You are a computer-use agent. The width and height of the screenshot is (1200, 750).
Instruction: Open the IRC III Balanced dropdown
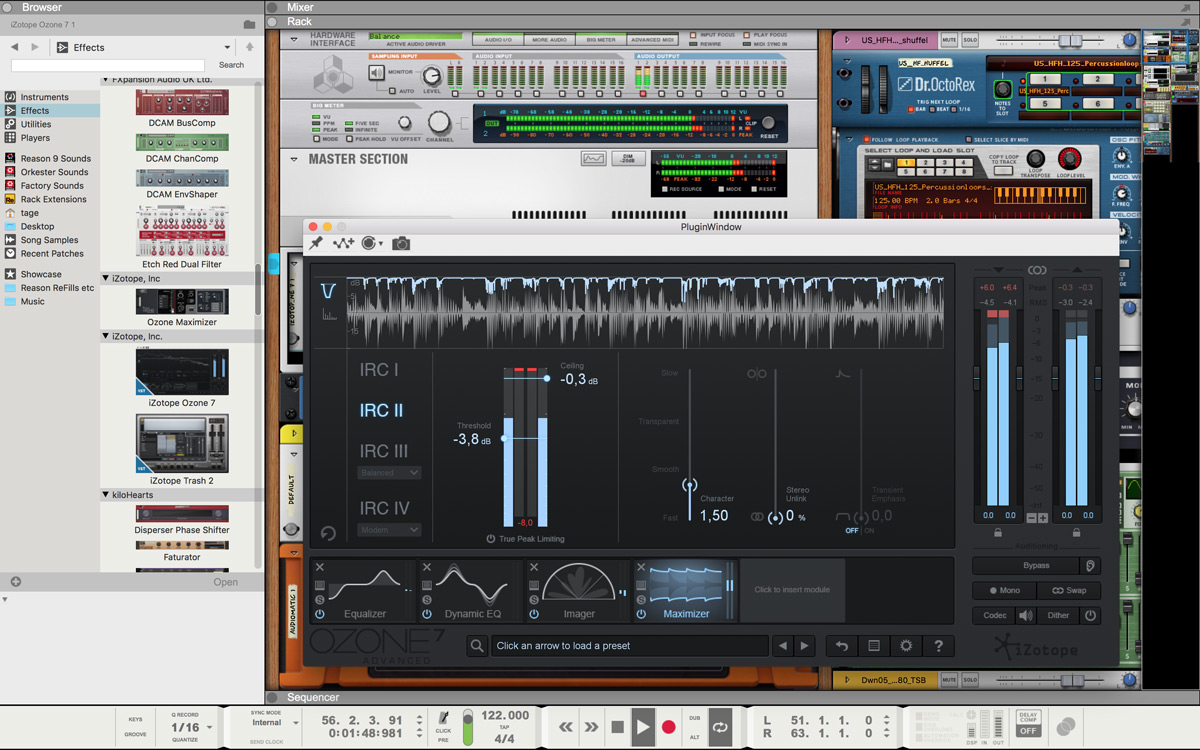389,472
